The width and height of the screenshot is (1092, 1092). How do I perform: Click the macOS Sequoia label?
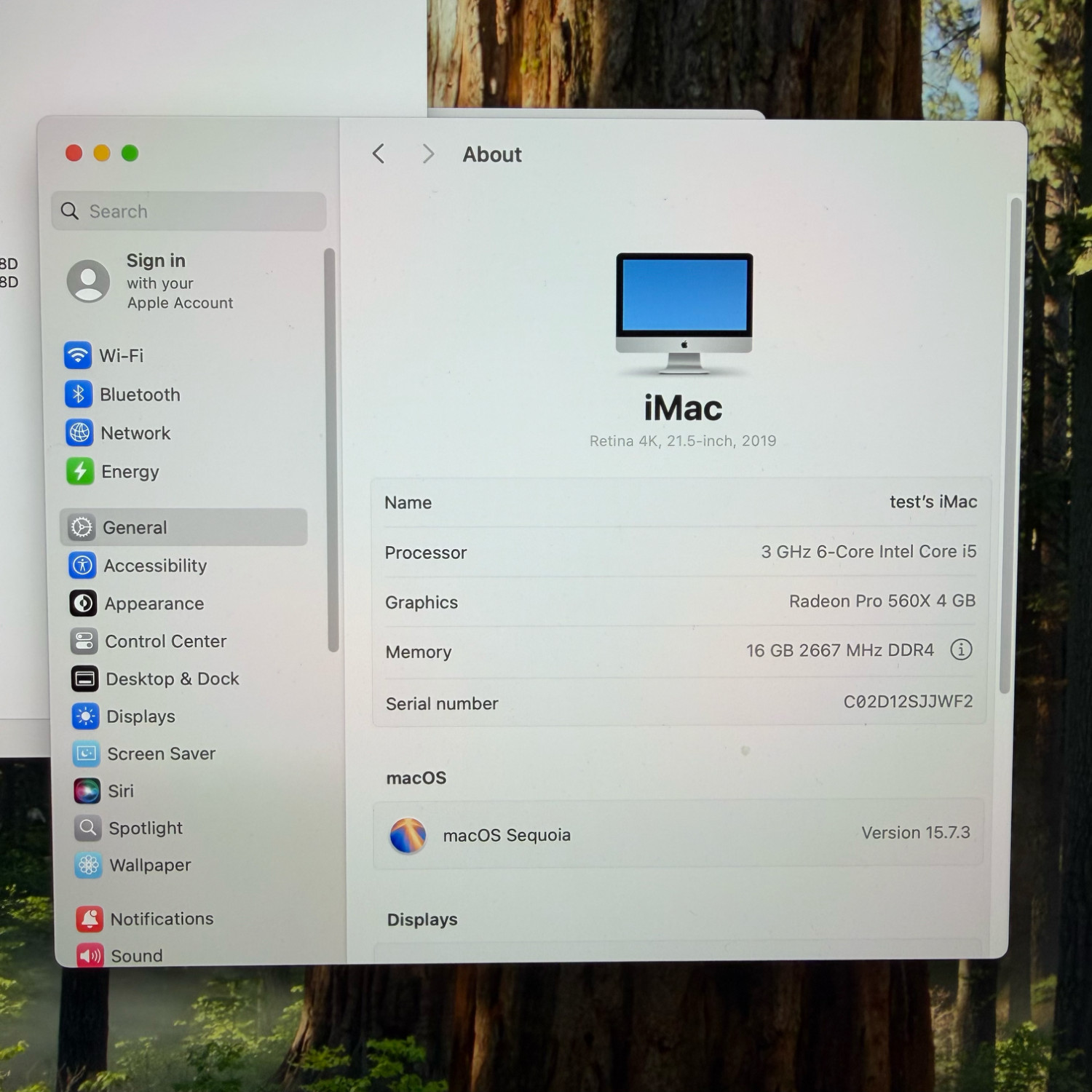pos(507,835)
